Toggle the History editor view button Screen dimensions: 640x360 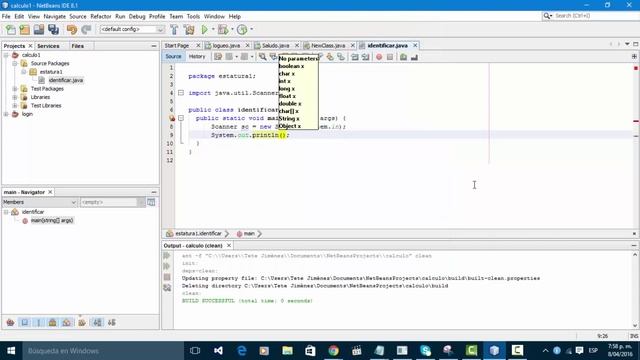tap(197, 56)
